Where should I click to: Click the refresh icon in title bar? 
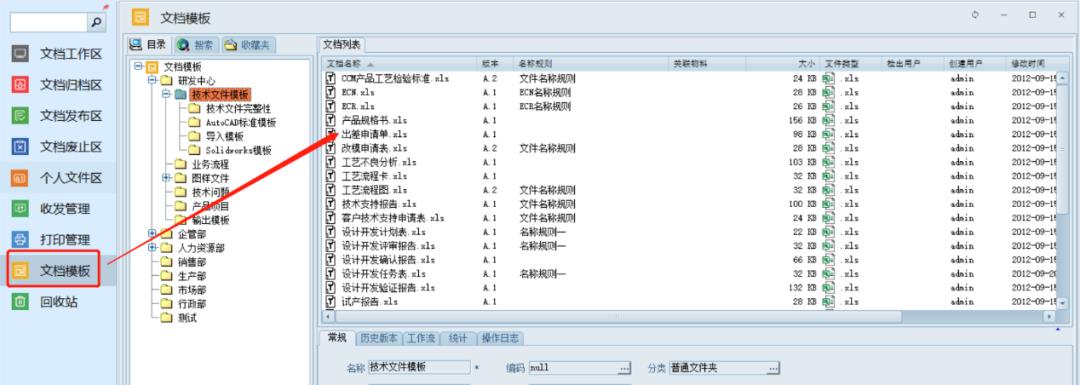coord(975,14)
